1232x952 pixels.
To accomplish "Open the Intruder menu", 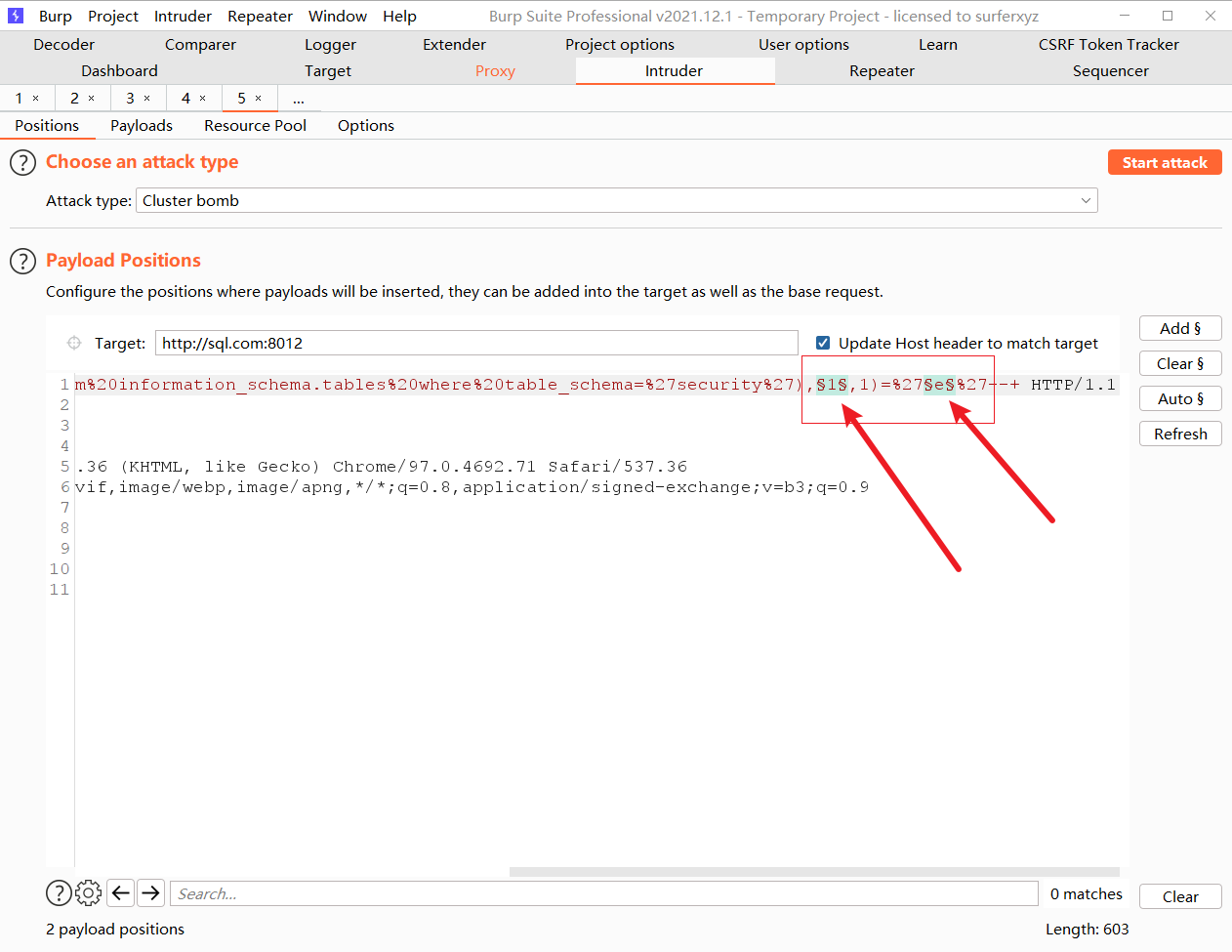I will coord(183,17).
